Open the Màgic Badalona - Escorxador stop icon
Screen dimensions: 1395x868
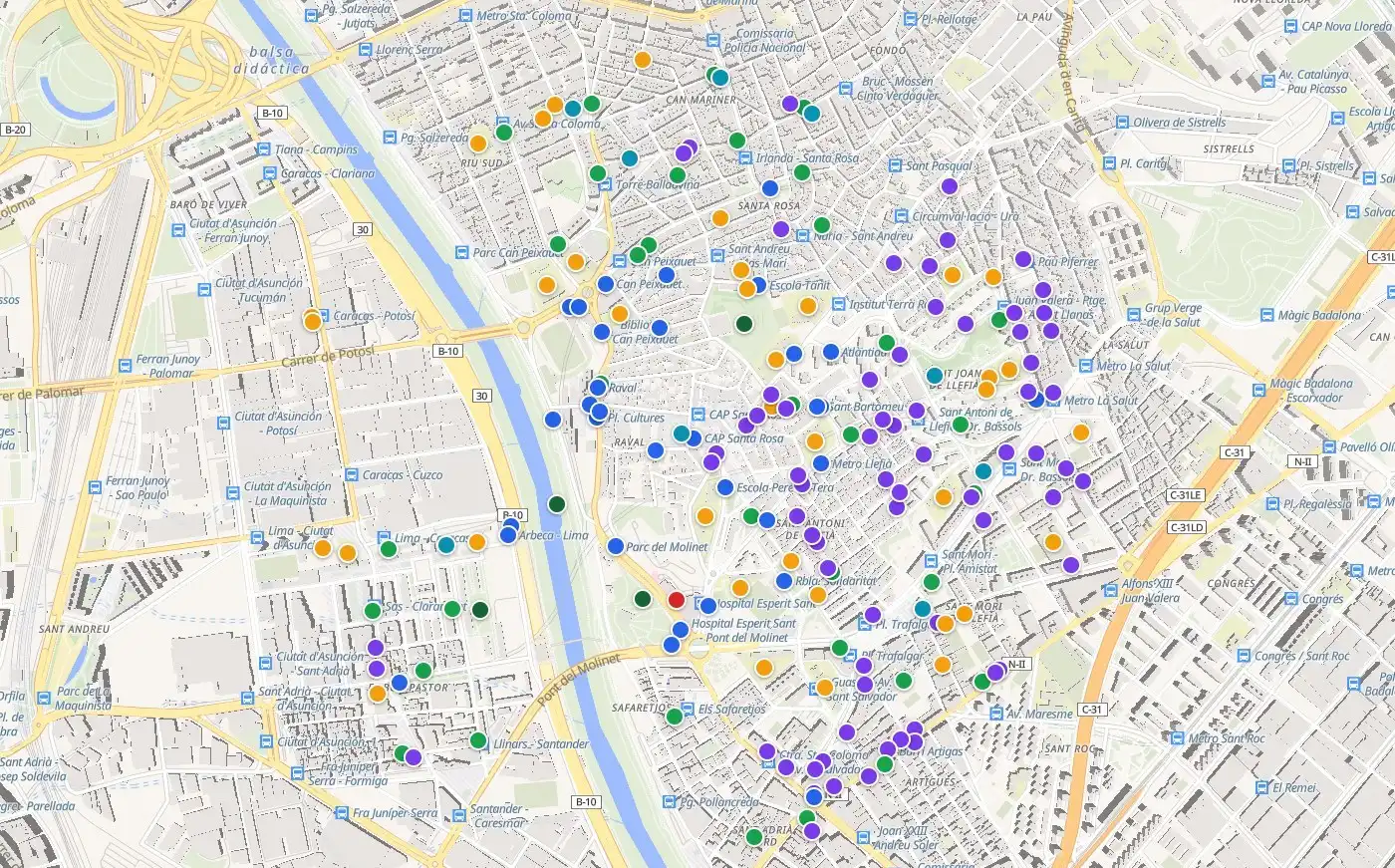pyautogui.click(x=1257, y=391)
